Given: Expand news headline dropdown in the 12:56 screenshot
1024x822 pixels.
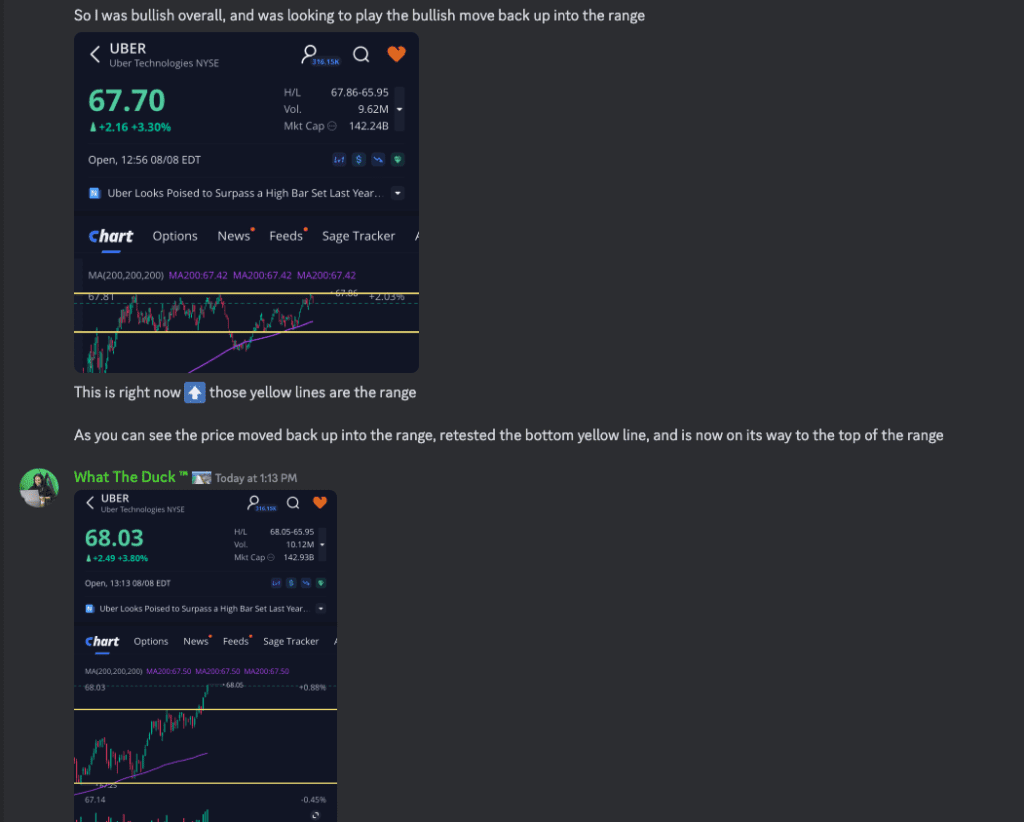Looking at the screenshot, I should click(397, 193).
